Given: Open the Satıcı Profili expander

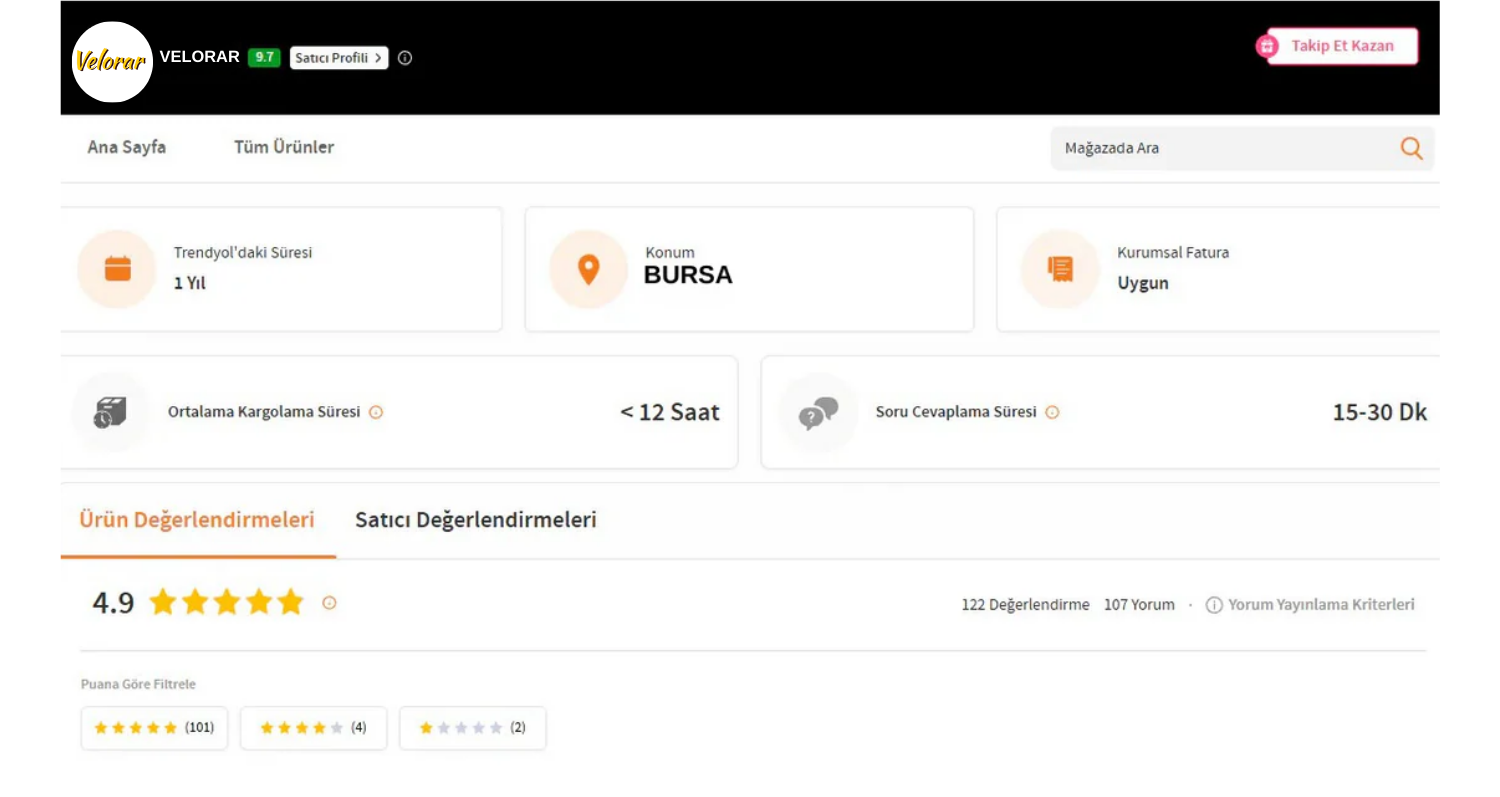Looking at the screenshot, I should [x=338, y=58].
